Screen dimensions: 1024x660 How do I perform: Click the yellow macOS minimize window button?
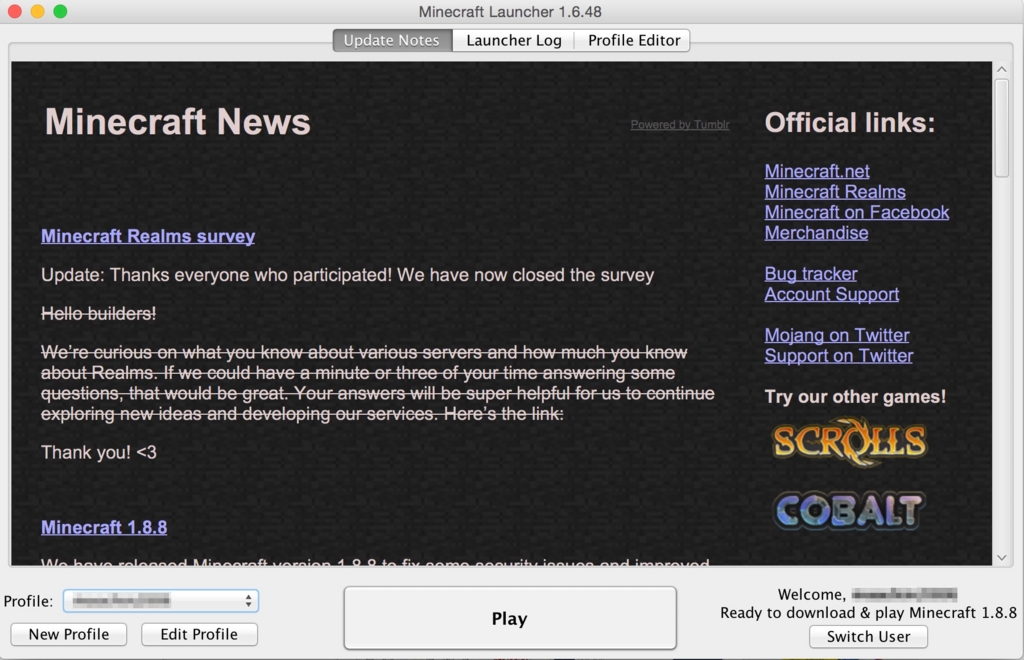pyautogui.click(x=37, y=11)
